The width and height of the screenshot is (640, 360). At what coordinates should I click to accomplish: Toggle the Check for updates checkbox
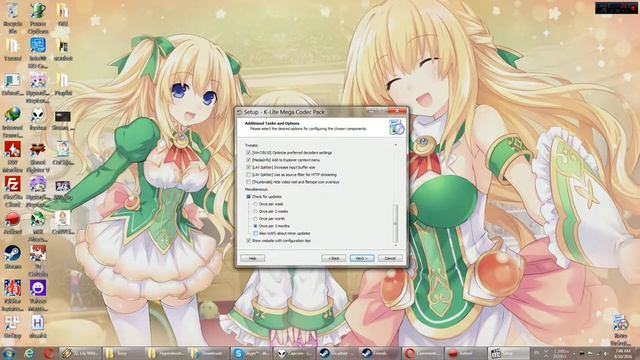248,197
